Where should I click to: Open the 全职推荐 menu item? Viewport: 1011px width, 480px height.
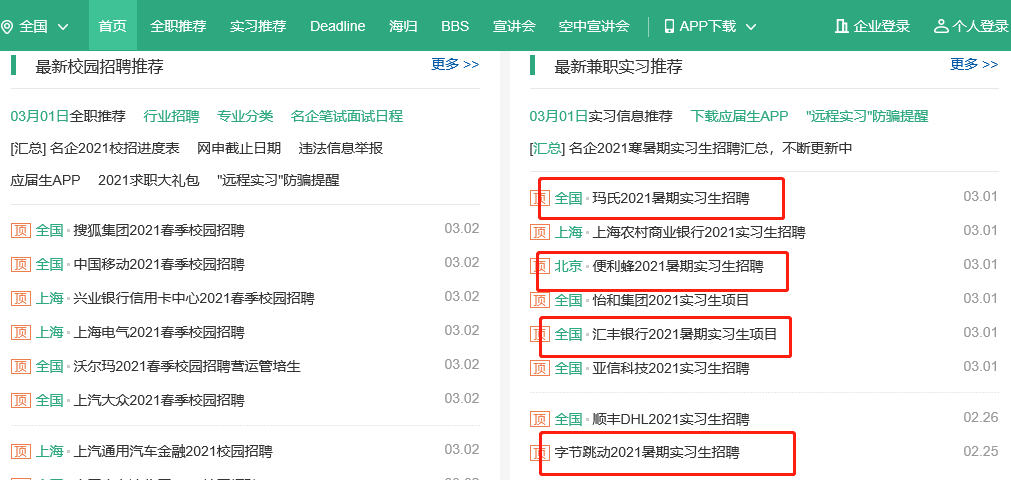click(178, 26)
